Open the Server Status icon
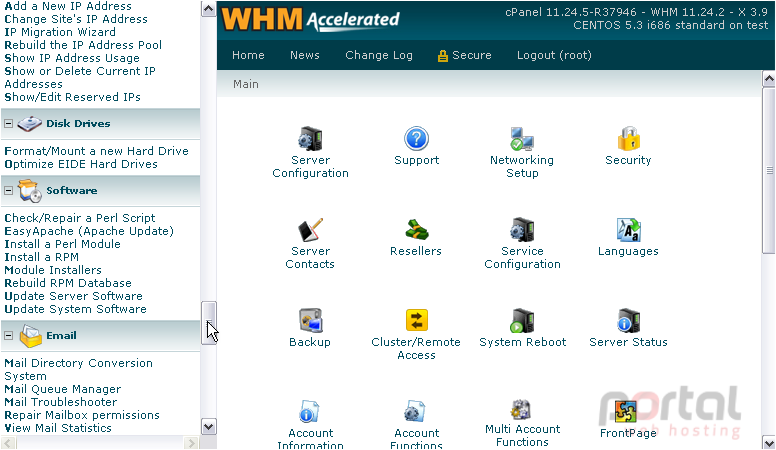The image size is (776, 450). click(629, 321)
